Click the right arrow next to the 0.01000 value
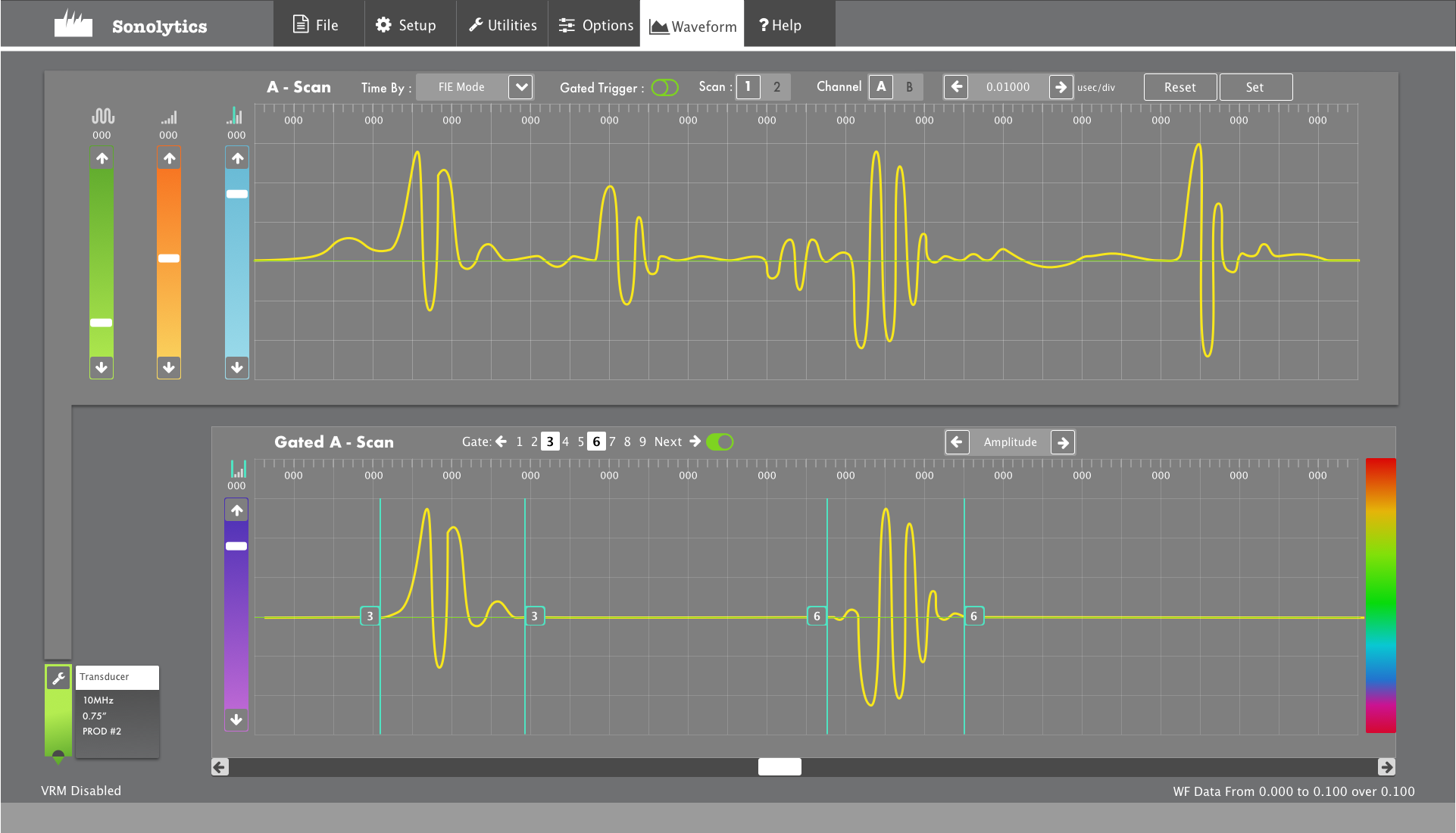Screen dimensions: 1456x833 pos(1061,87)
